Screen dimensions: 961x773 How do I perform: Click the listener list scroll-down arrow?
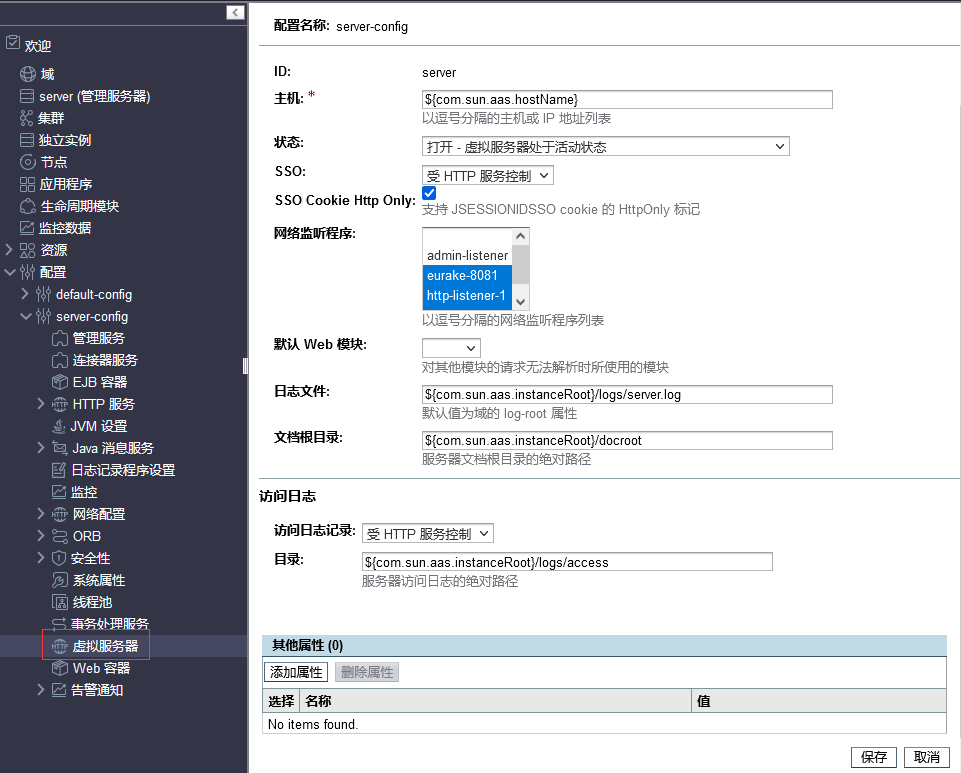point(520,302)
